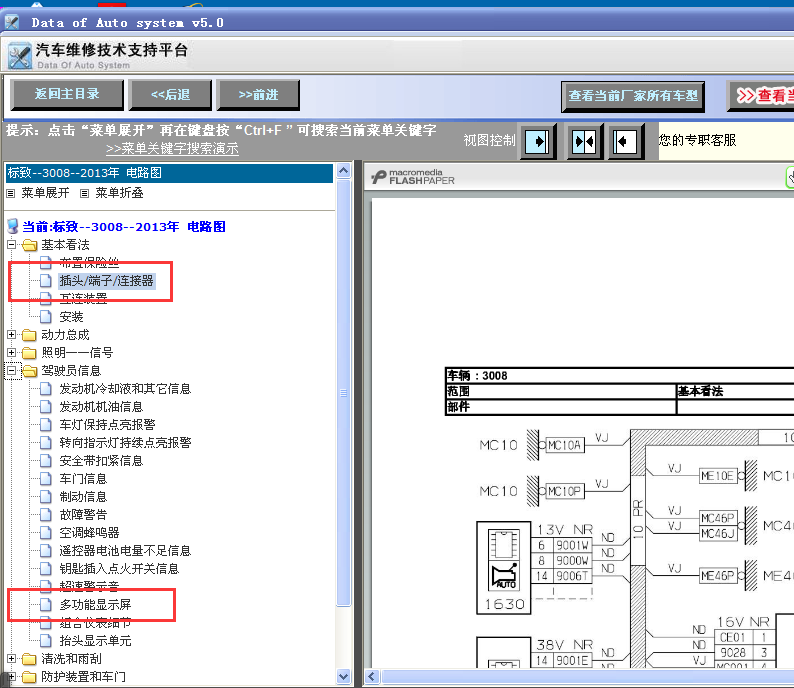Viewport: 794px width, 688px height.
Task: Open 故障警告 item
Action: tap(83, 515)
